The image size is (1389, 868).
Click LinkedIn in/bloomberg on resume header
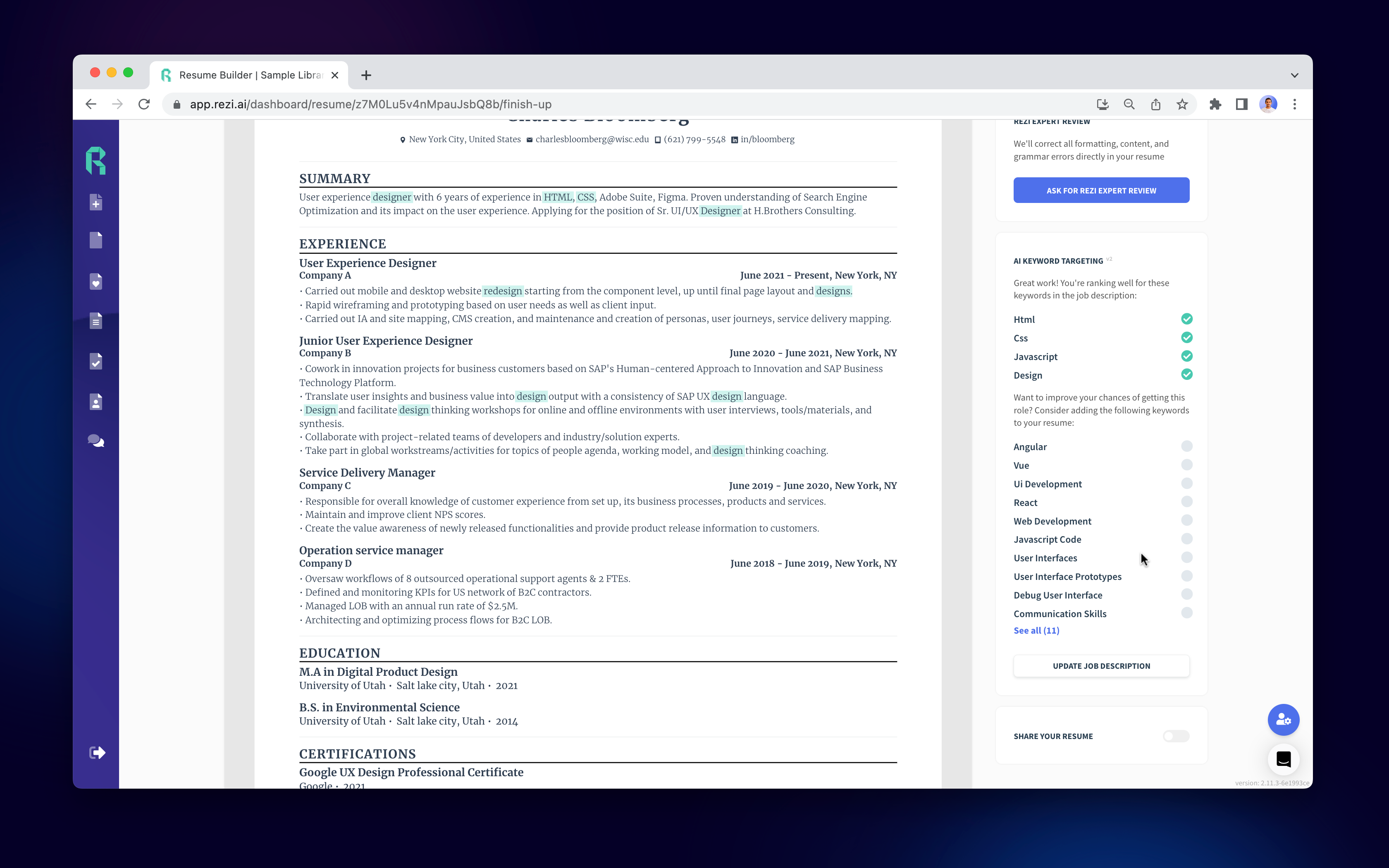(x=763, y=140)
